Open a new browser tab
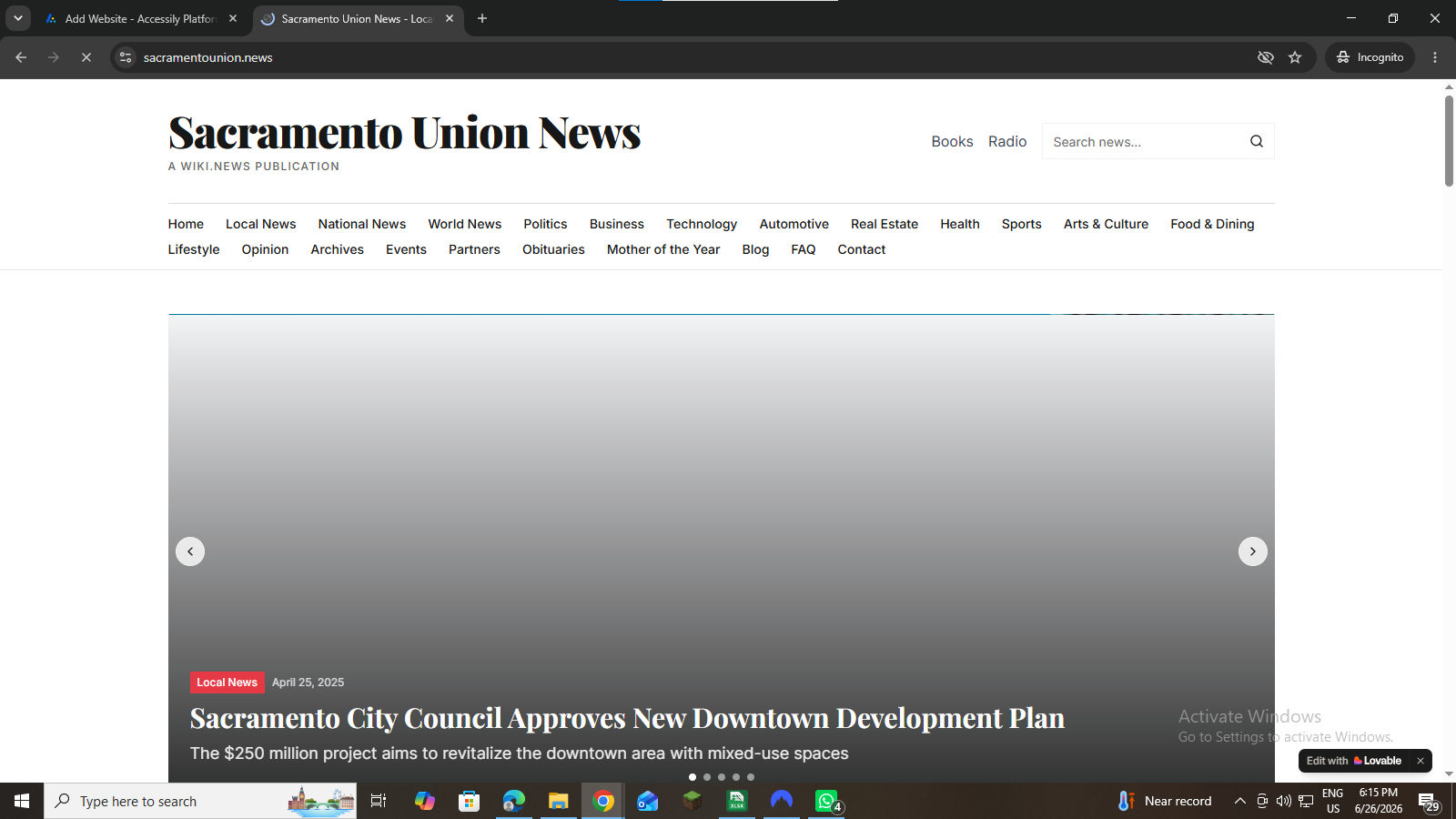The width and height of the screenshot is (1456, 819). pyautogui.click(x=482, y=18)
